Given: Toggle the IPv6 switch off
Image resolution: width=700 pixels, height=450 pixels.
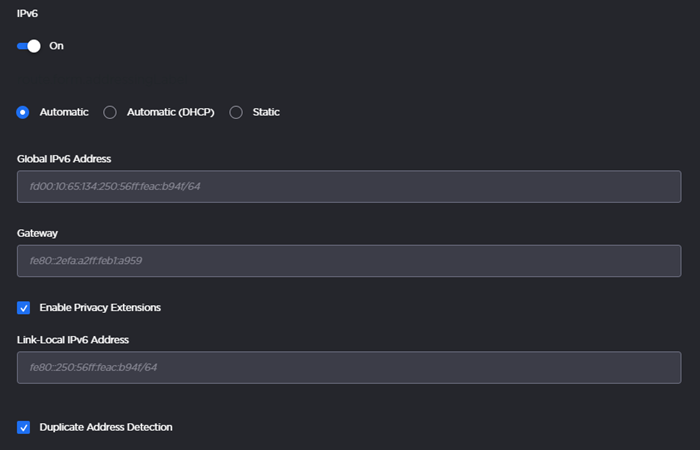Looking at the screenshot, I should pyautogui.click(x=28, y=46).
